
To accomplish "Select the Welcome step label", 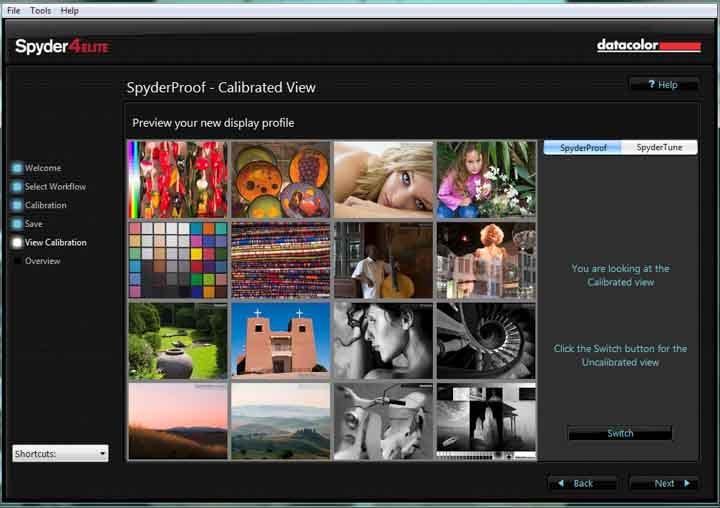I will coord(43,168).
